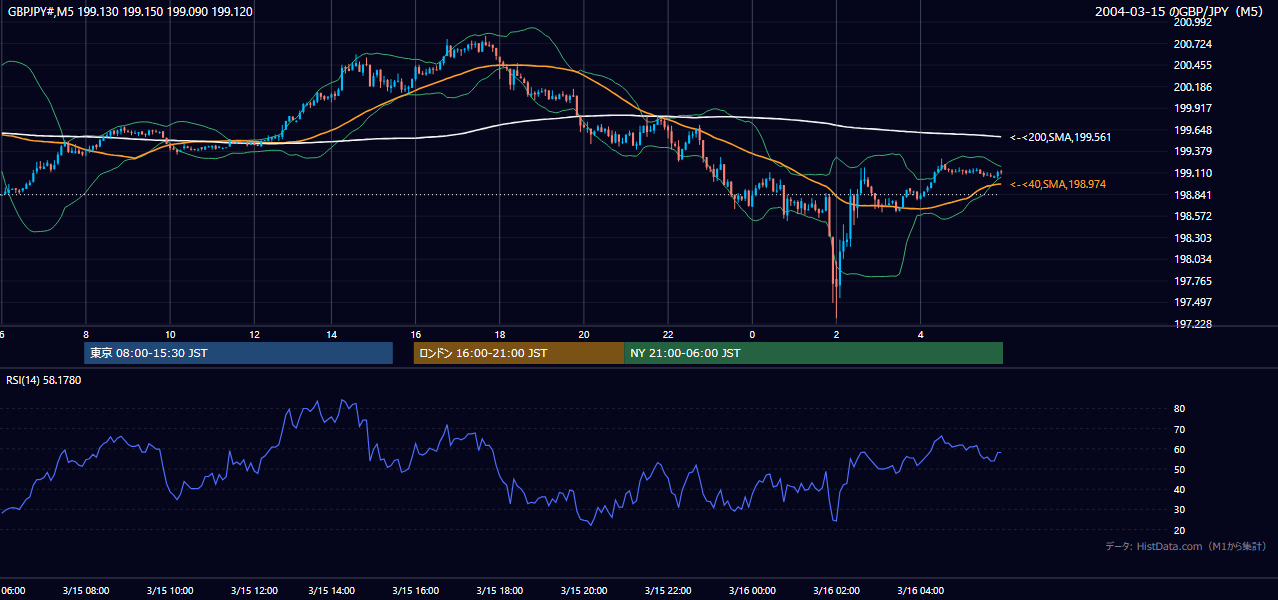Click price axis label 198.841
Viewport: 1278px width, 600px height.
pyautogui.click(x=1192, y=195)
